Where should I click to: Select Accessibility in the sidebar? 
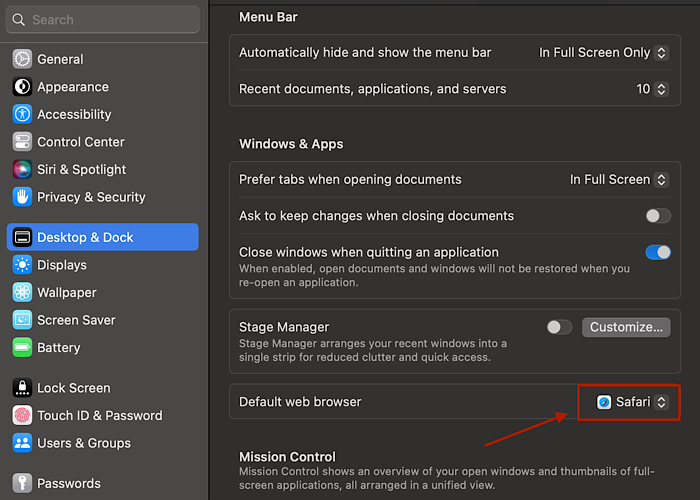click(103, 114)
